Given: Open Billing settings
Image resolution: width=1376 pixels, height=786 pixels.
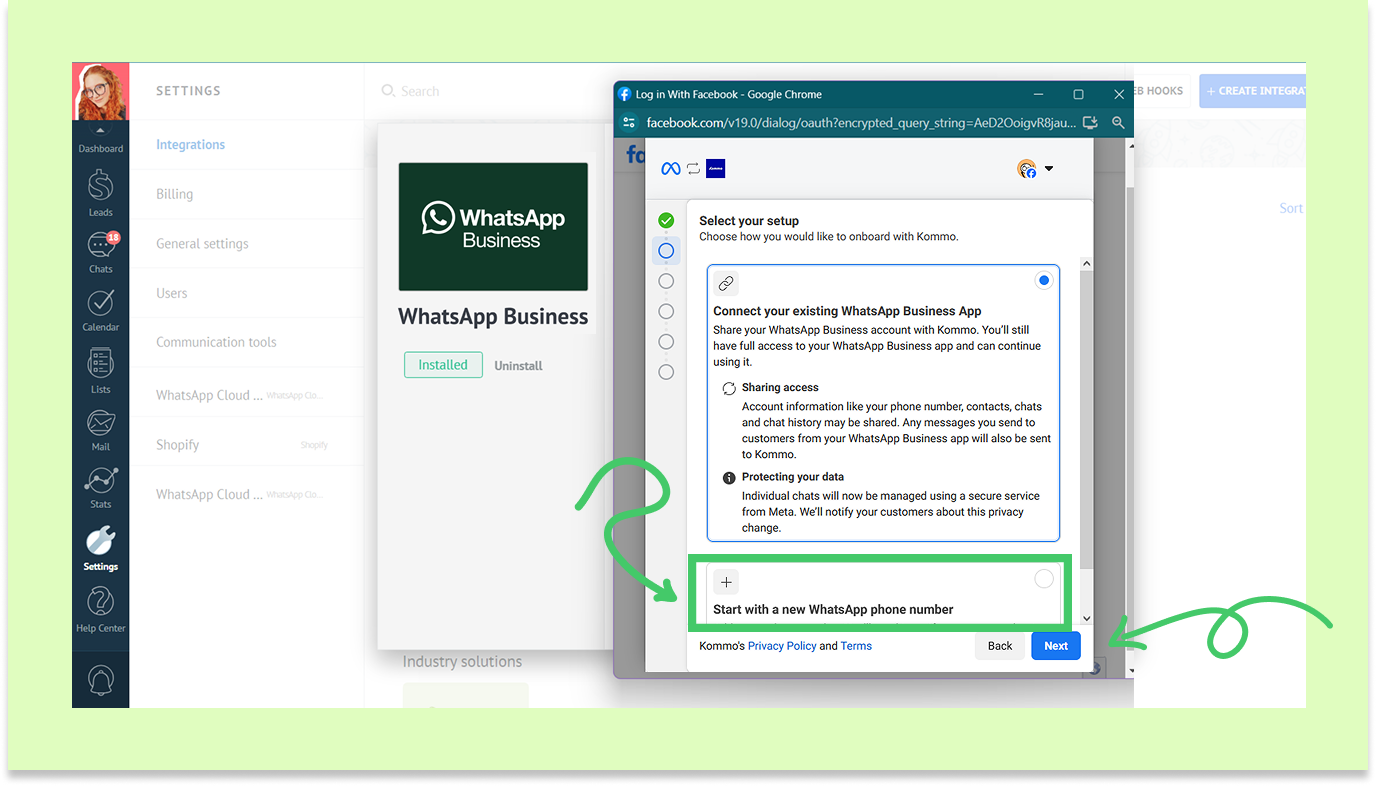Looking at the screenshot, I should click(174, 194).
